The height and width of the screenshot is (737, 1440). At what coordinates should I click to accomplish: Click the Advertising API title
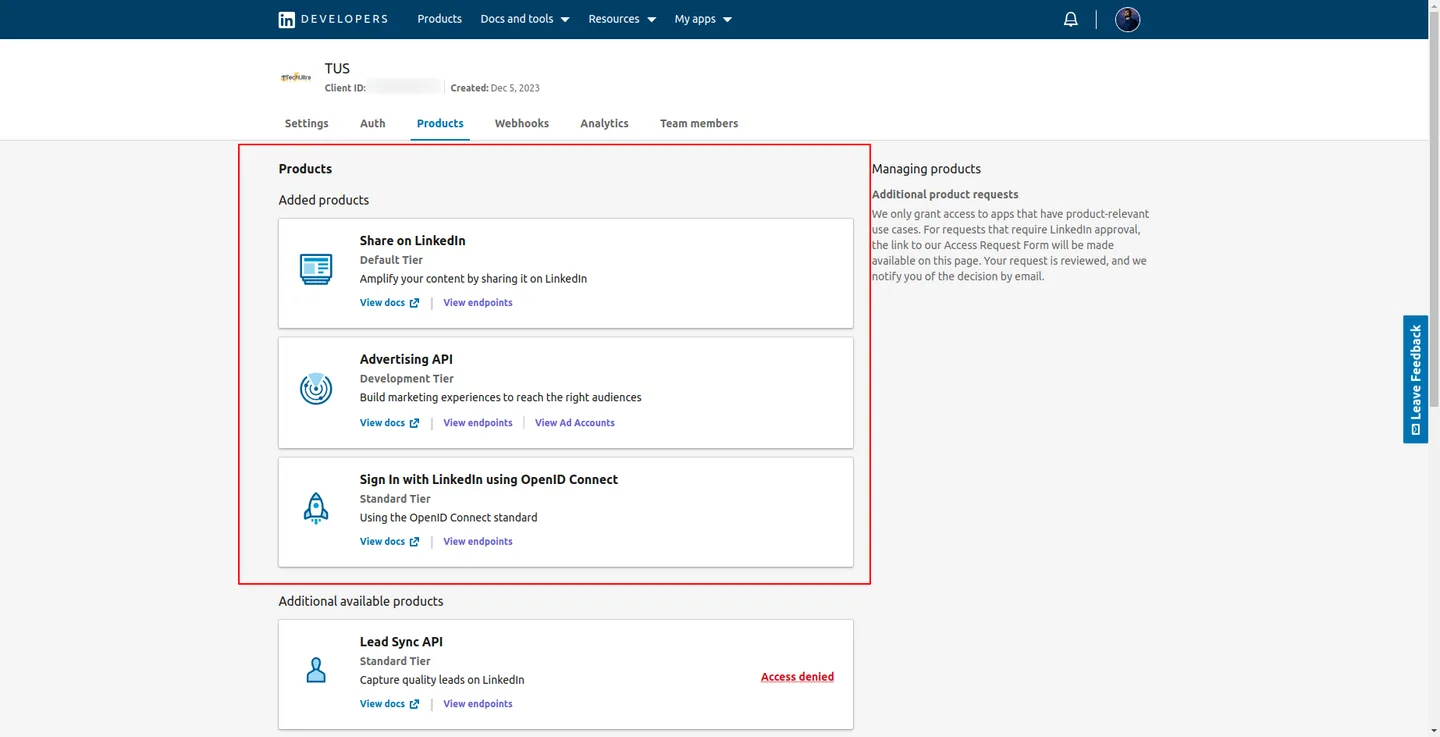pos(406,359)
